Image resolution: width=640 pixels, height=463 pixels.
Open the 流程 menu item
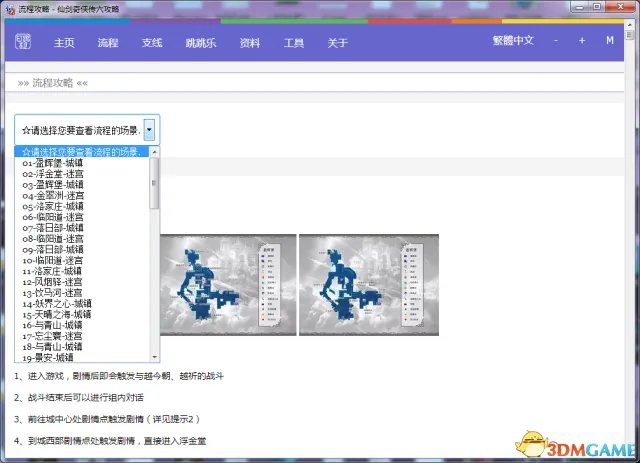[x=108, y=42]
